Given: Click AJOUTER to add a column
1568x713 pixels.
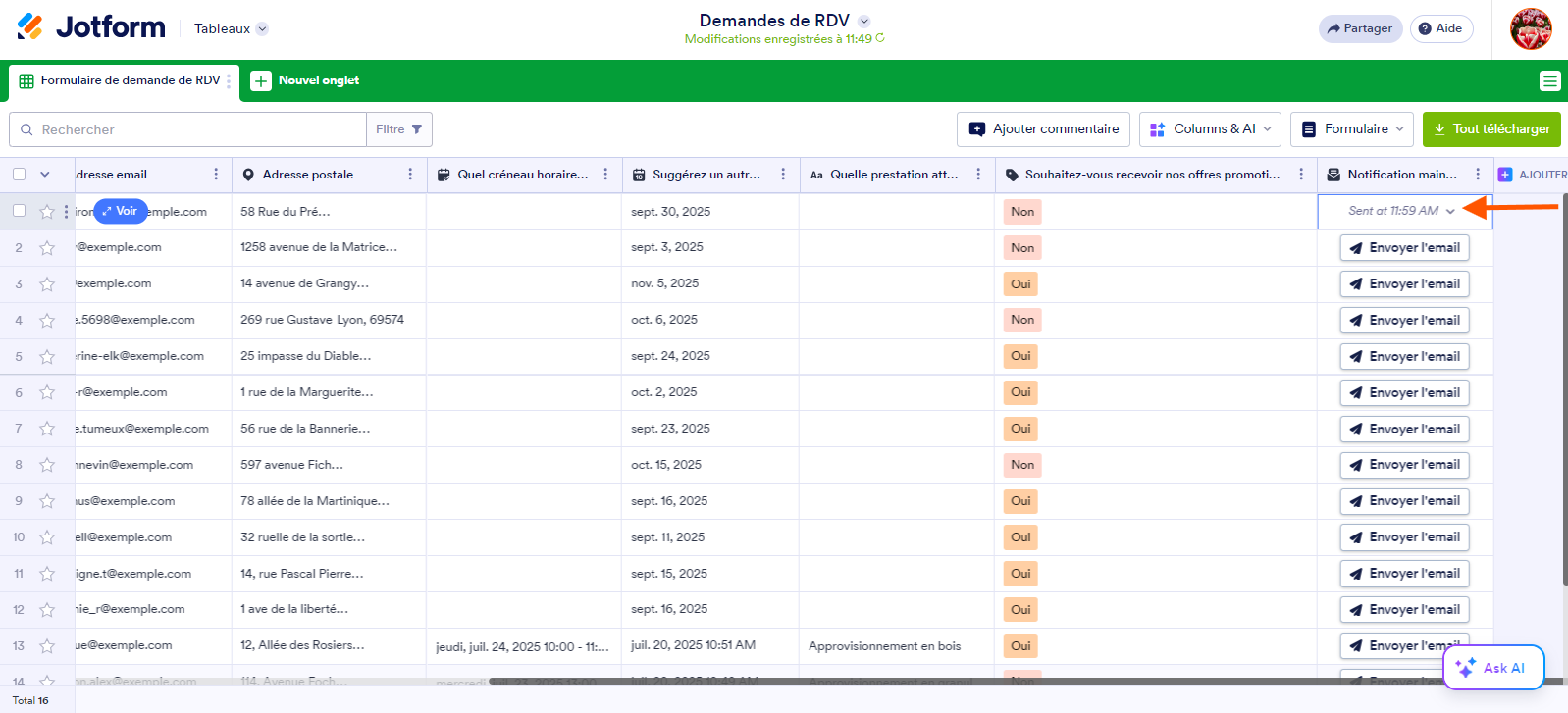Looking at the screenshot, I should point(1533,175).
